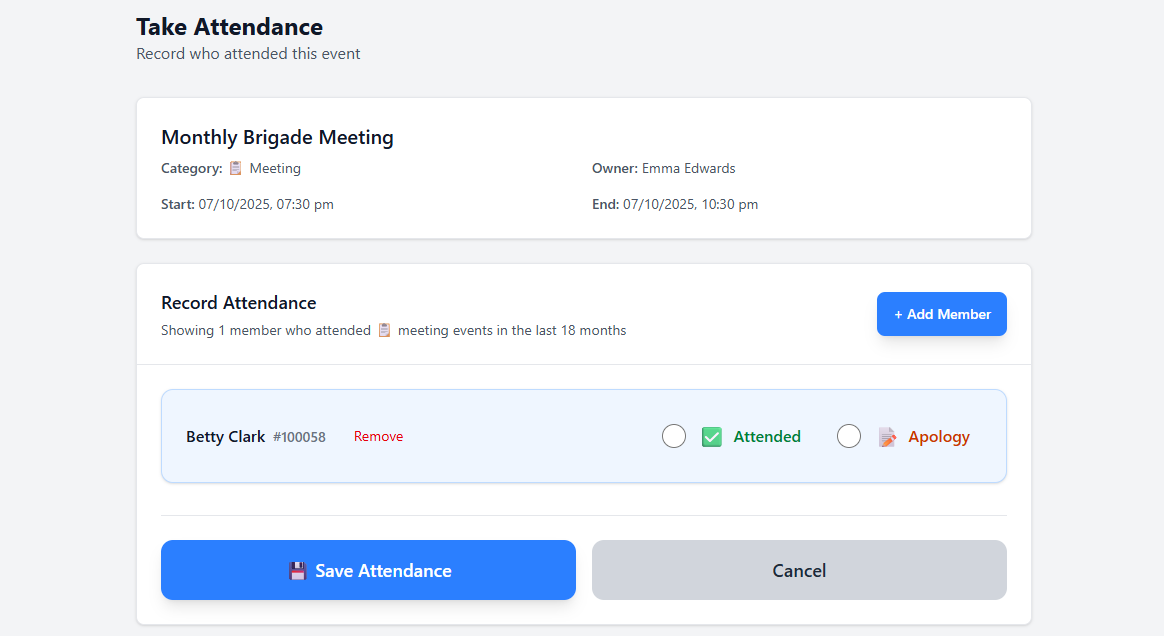Click the "+ Add Member" button
The height and width of the screenshot is (636, 1164).
(x=941, y=314)
